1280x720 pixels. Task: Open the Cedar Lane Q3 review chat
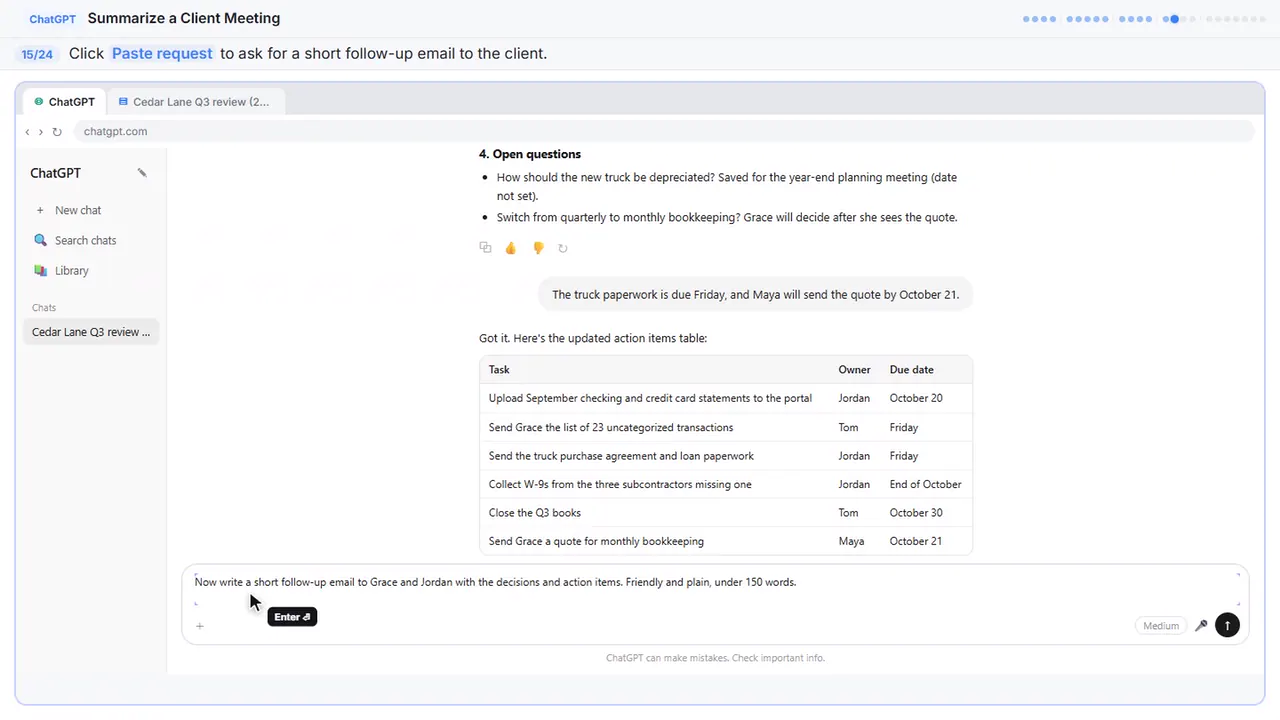tap(91, 332)
